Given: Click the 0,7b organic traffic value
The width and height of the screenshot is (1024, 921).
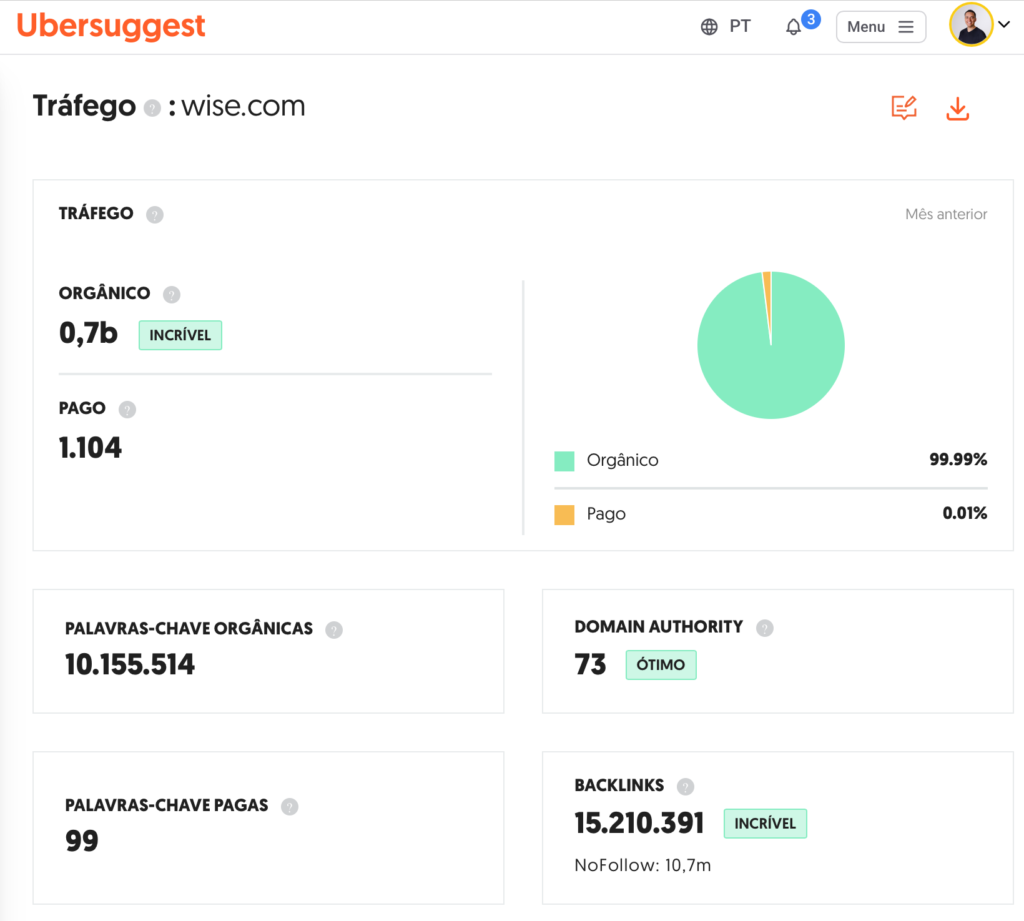Looking at the screenshot, I should tap(88, 333).
